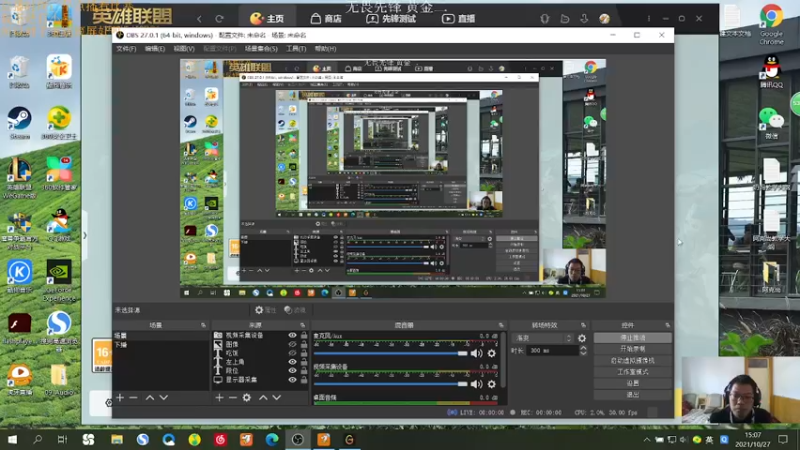Mute the microphone/Aux speaker icon
Viewport: 800px width, 450px height.
click(x=477, y=353)
